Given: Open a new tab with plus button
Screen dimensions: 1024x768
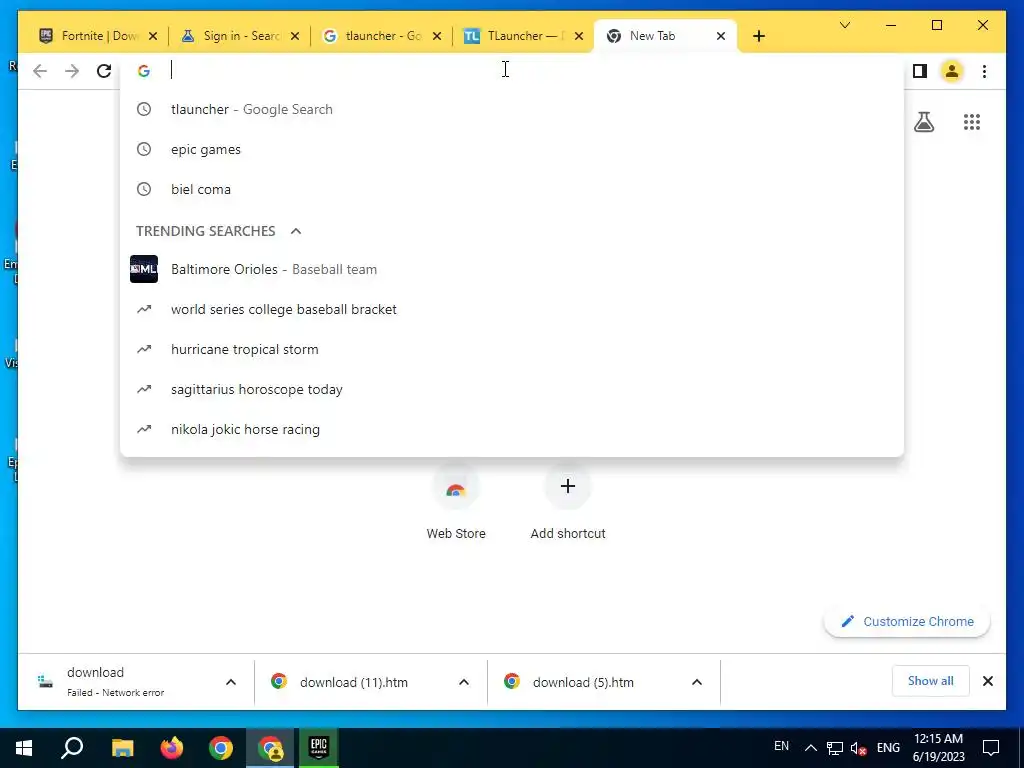Looking at the screenshot, I should pos(758,36).
